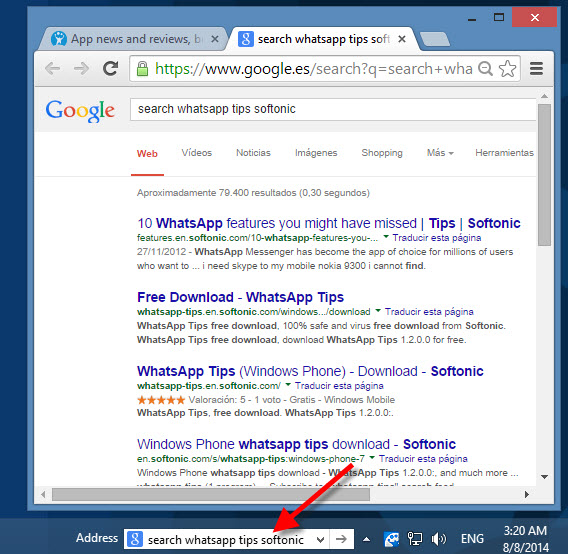Viewport: 568px width, 554px height.
Task: Click the horizontal scrollbar thumb
Action: [211, 494]
